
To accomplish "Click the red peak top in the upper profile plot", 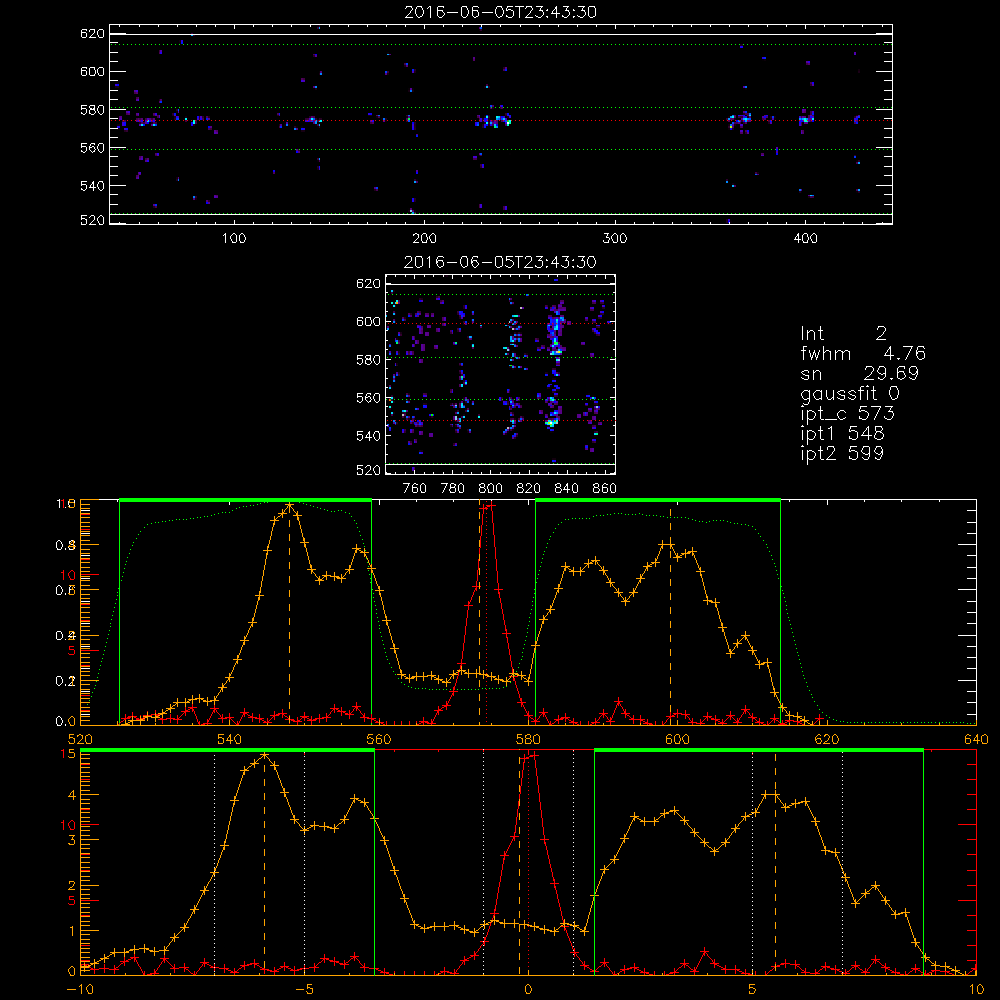I will click(489, 505).
